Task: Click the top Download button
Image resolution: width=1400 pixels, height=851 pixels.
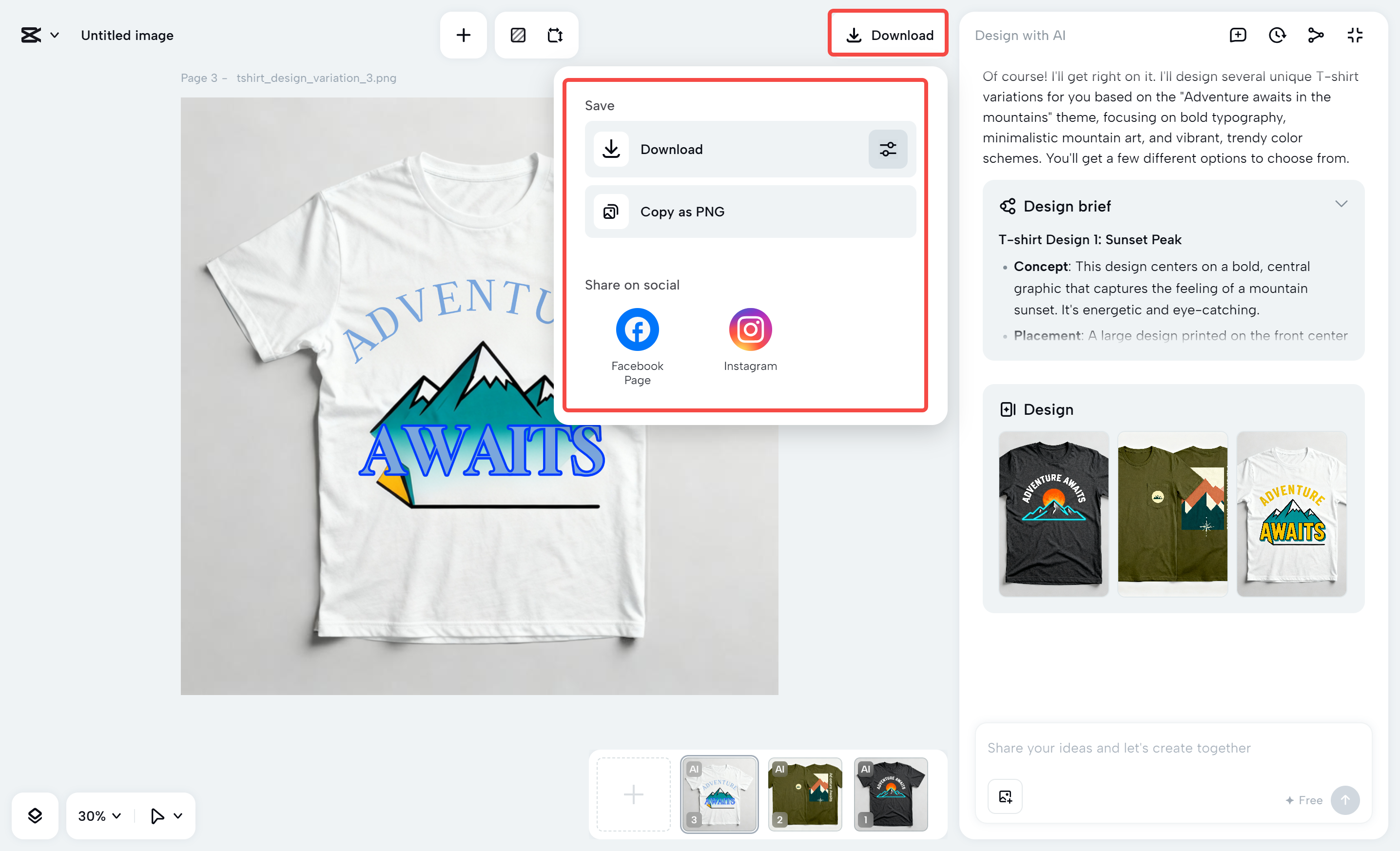Action: tap(888, 35)
